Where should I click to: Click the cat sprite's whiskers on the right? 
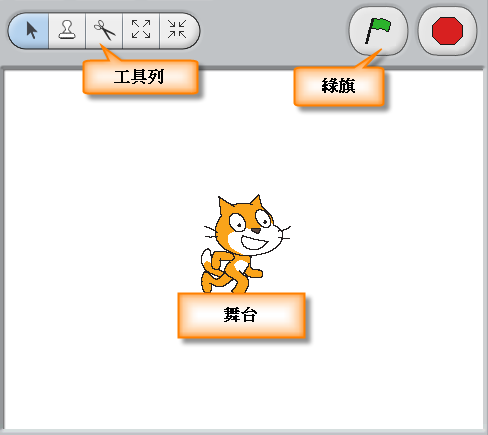coord(286,233)
